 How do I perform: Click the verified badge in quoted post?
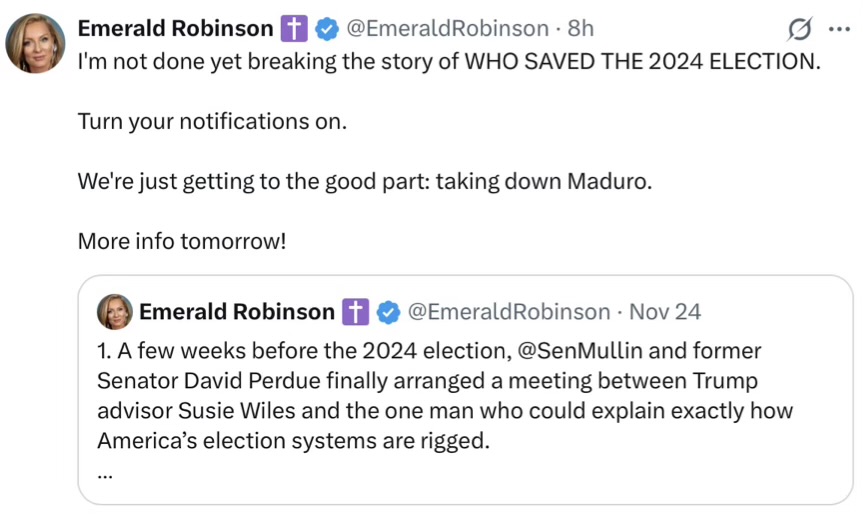pyautogui.click(x=387, y=312)
